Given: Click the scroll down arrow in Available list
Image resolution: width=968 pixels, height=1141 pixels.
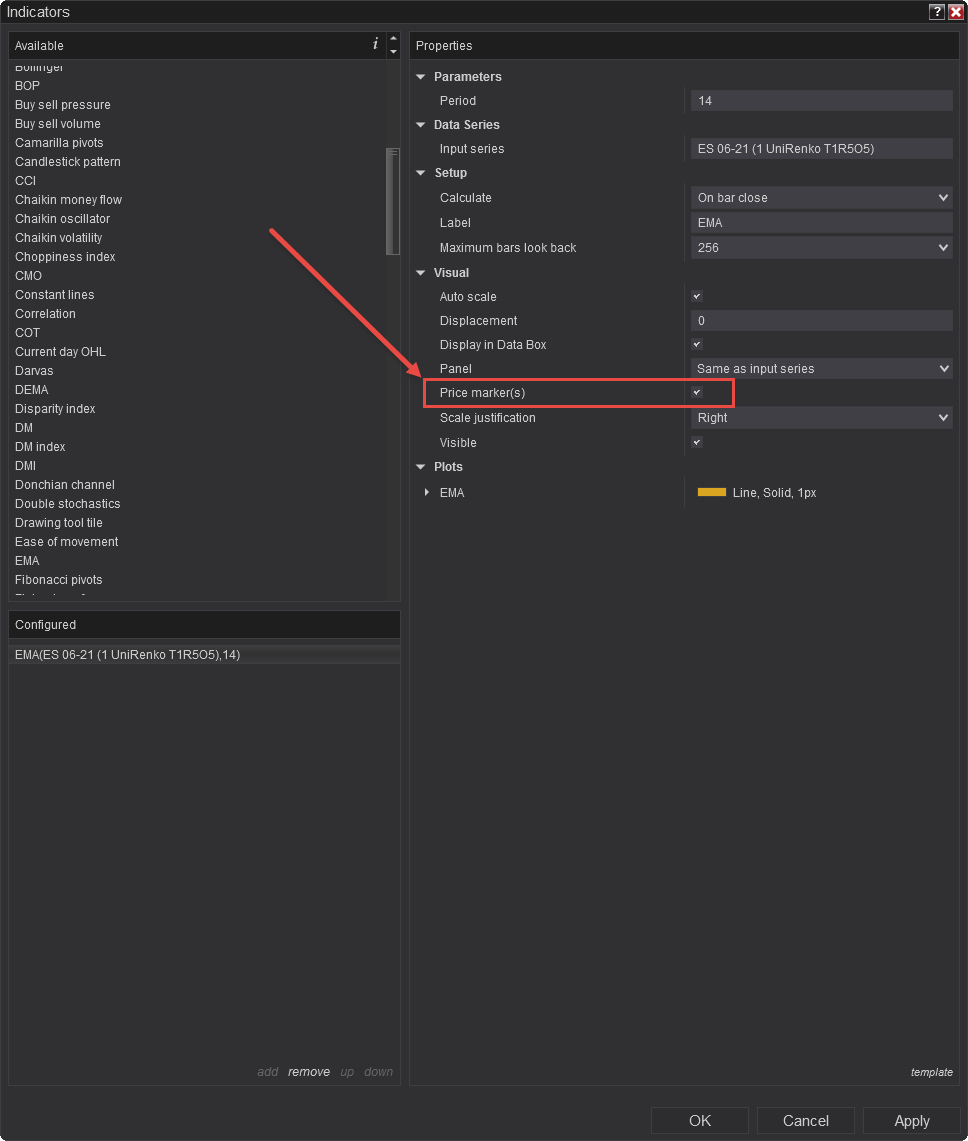Looking at the screenshot, I should click(x=393, y=51).
